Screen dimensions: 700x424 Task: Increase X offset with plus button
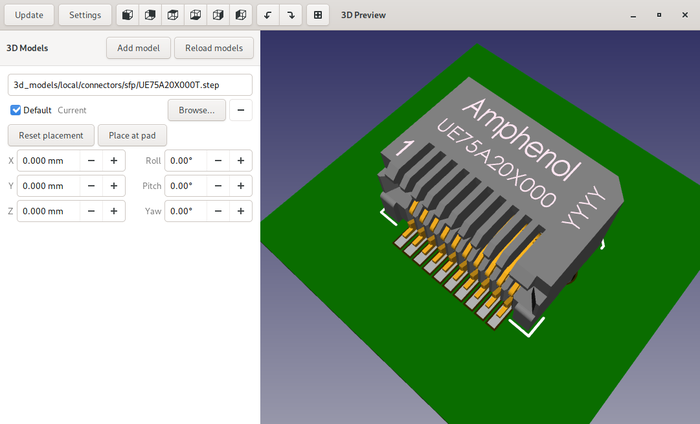(114, 160)
